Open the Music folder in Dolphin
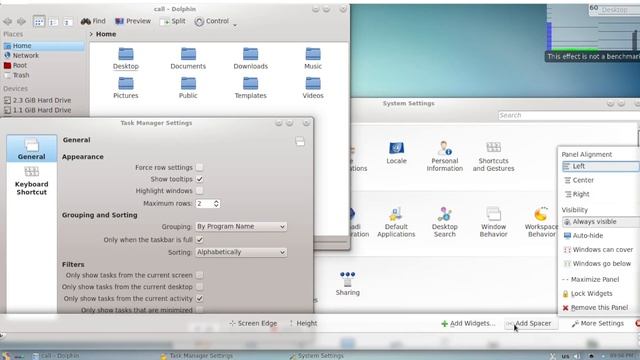The width and height of the screenshot is (640, 360). click(x=313, y=58)
